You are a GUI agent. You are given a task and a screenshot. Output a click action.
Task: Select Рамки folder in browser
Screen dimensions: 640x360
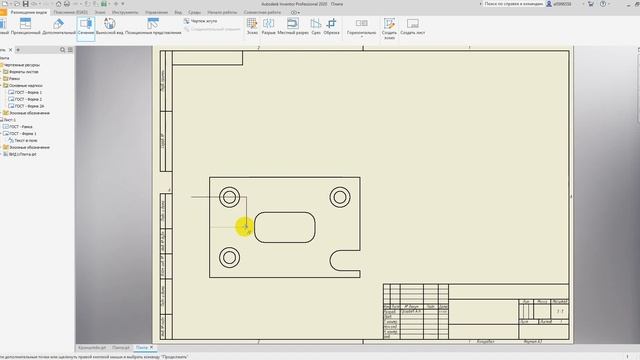[x=11, y=78]
